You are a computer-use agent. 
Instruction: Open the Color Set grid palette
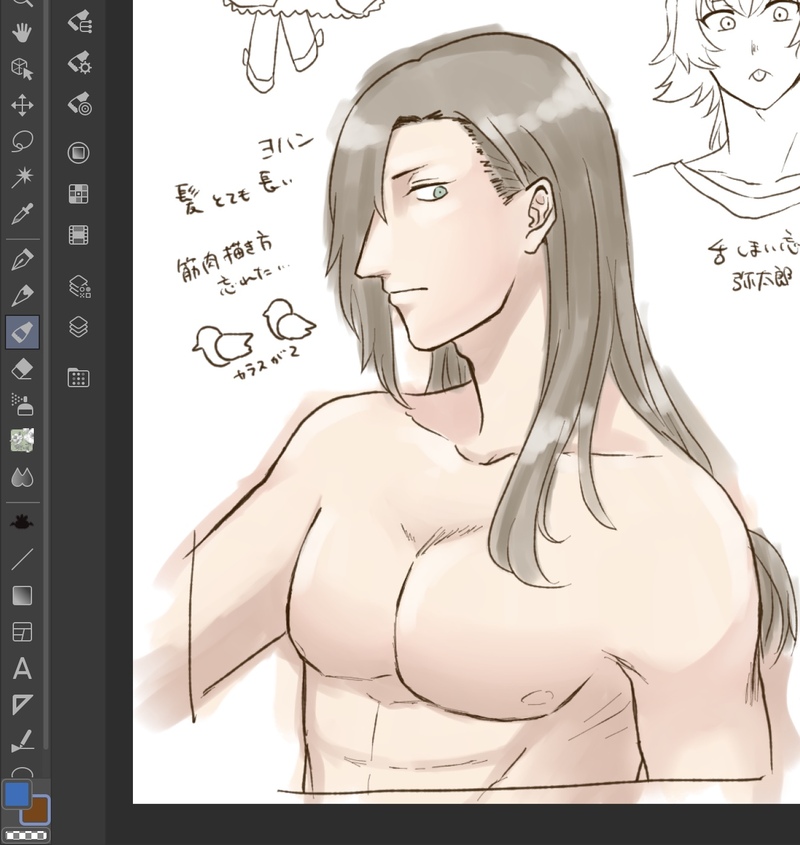78,194
